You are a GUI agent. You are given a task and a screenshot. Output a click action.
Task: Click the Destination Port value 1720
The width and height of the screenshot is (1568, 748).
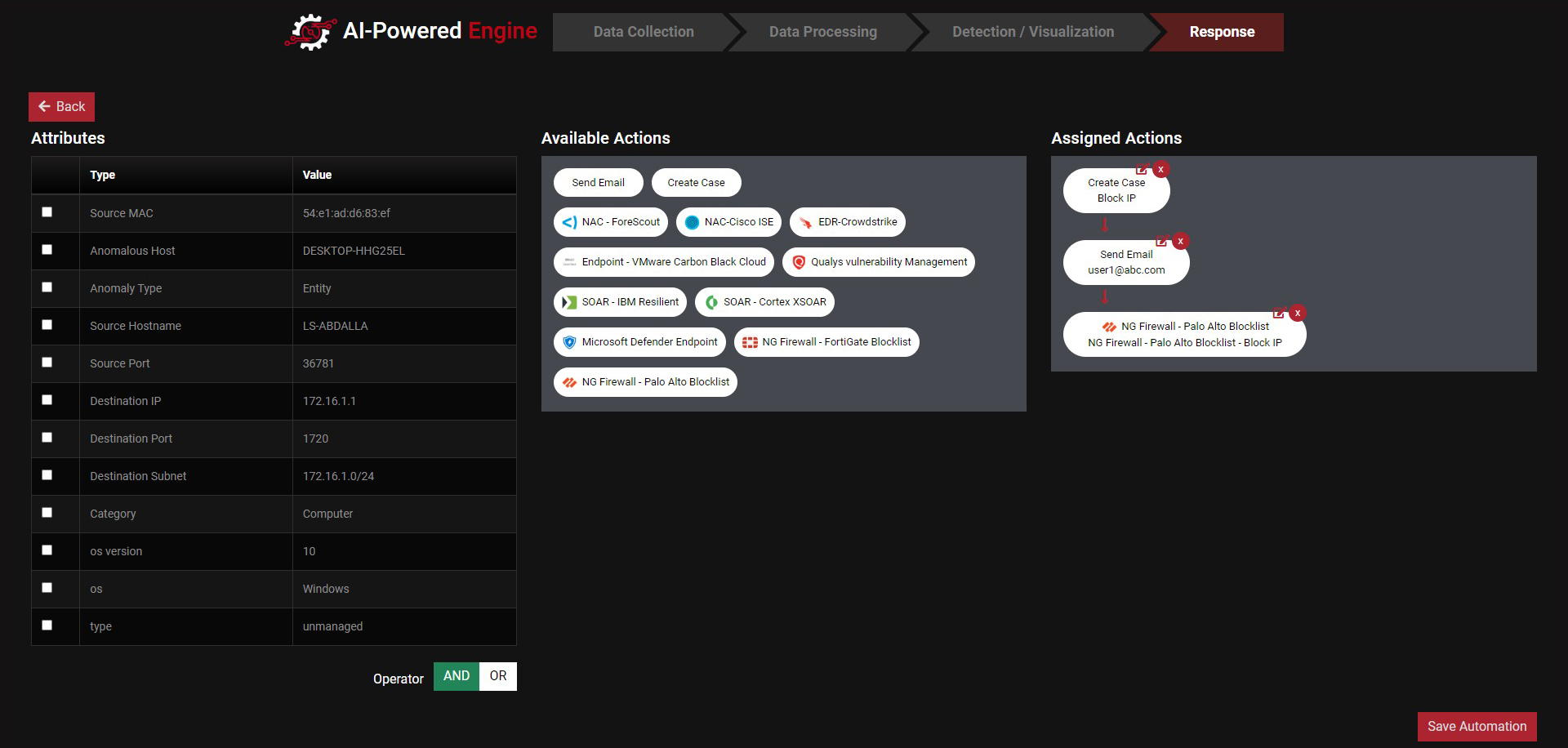coord(315,439)
